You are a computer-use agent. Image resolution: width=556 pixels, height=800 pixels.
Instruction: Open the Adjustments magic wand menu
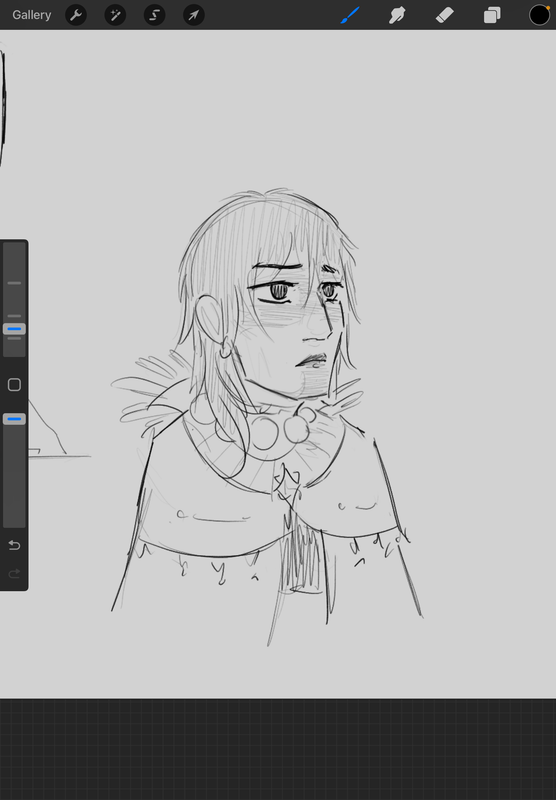click(x=115, y=15)
